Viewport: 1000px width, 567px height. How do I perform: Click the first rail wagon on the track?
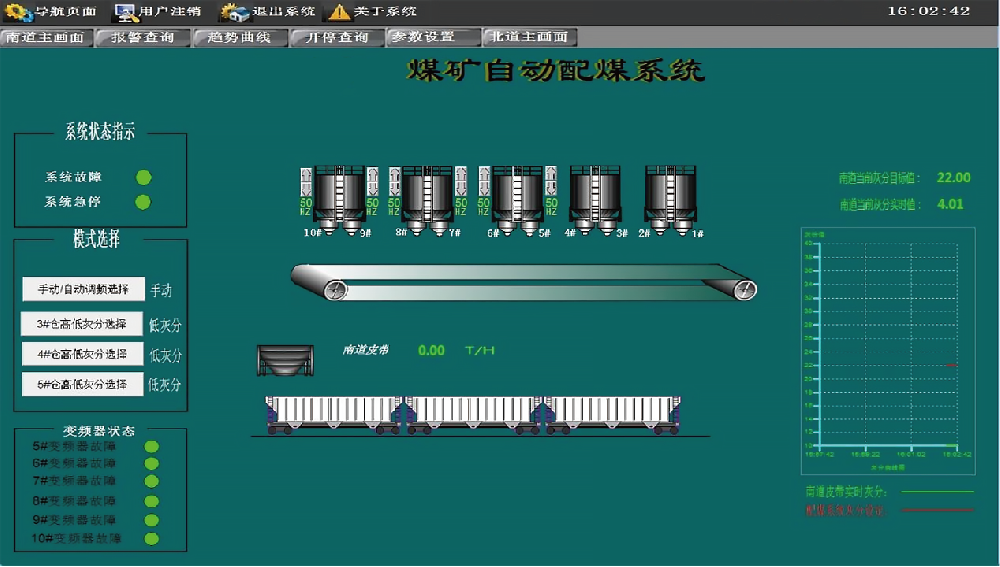click(x=333, y=413)
